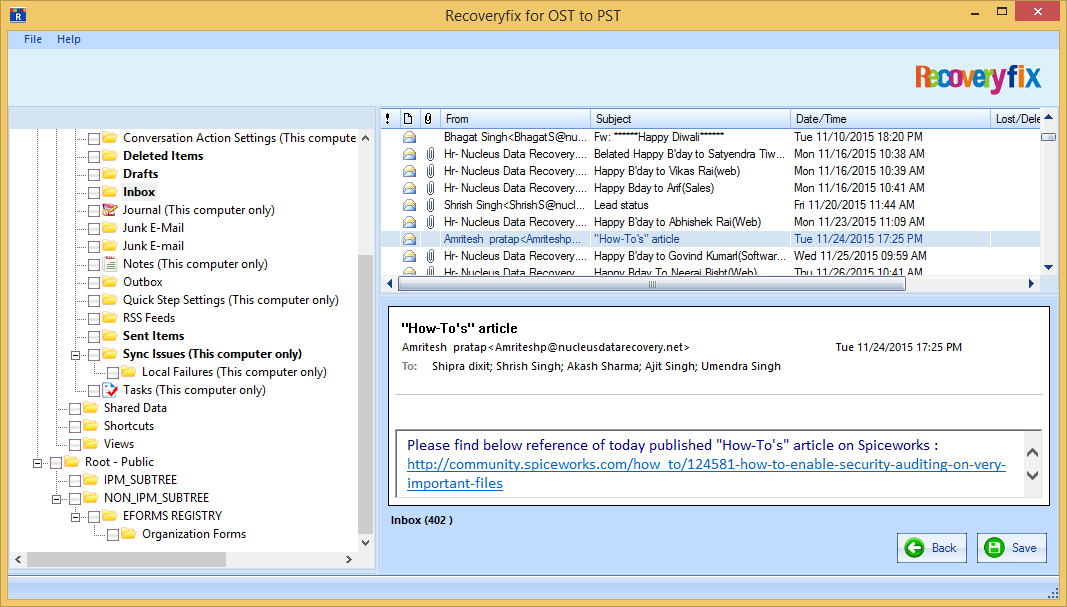
Task: Click folder tree scroll up arrow
Action: click(x=365, y=138)
